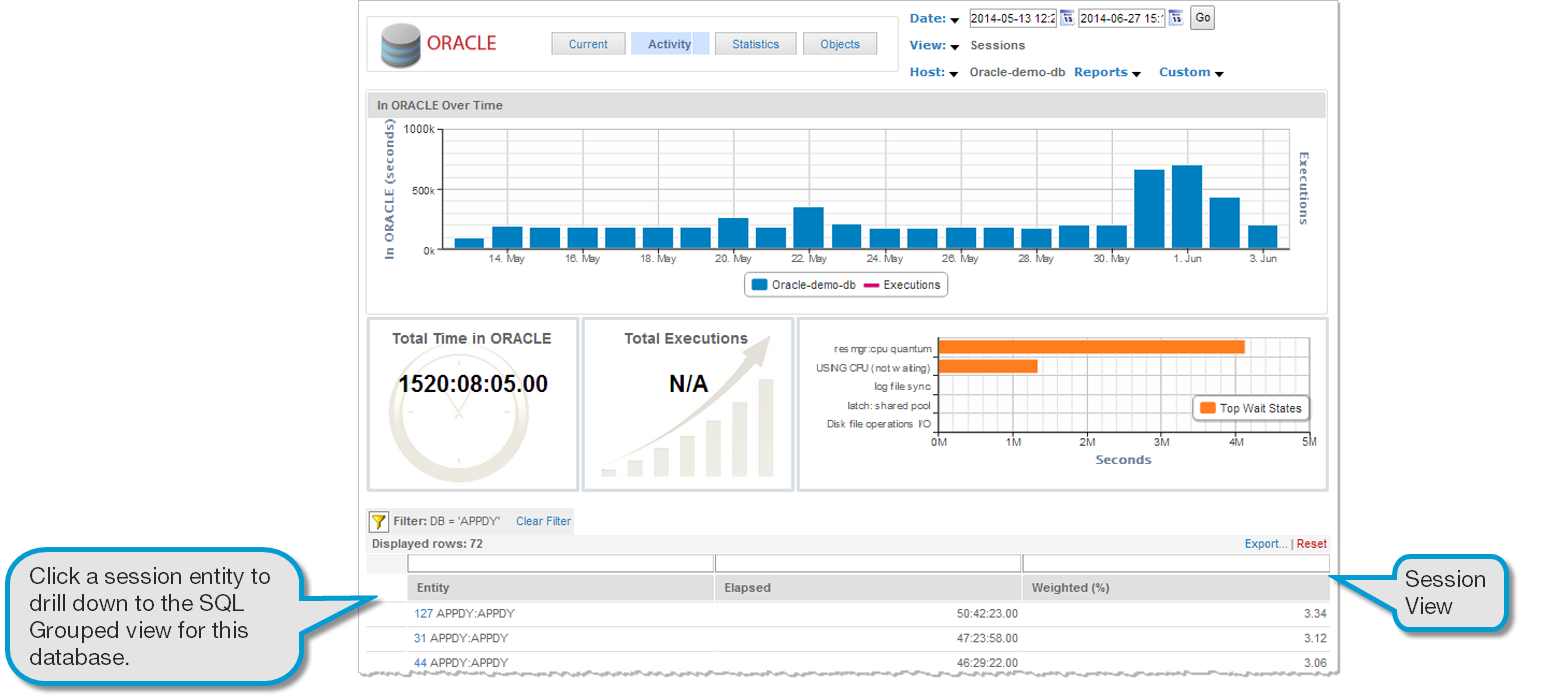Click the USING CPU (not waiting) bar
This screenshot has height=696, width=1553.
pos(986,367)
